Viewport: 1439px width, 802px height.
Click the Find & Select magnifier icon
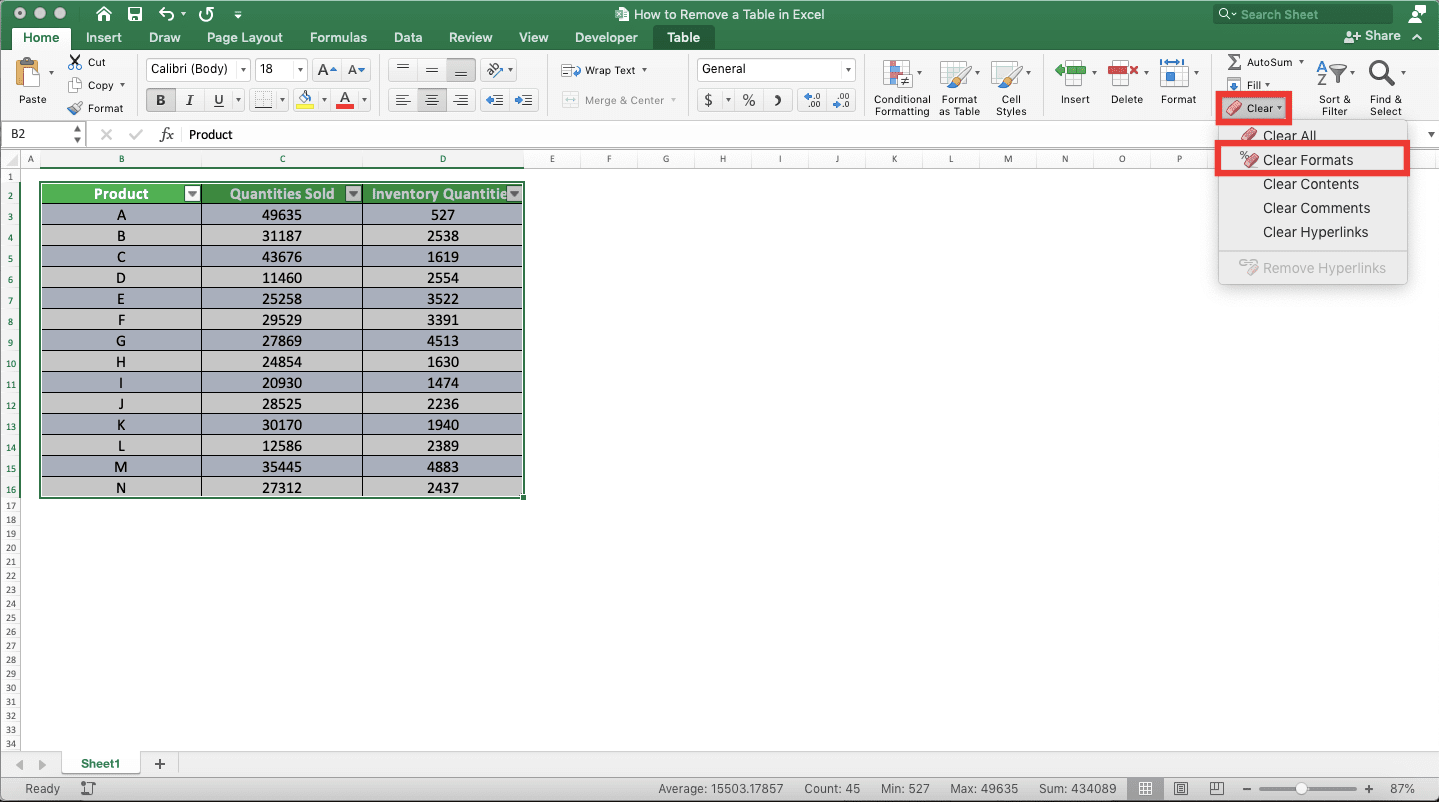pyautogui.click(x=1382, y=74)
